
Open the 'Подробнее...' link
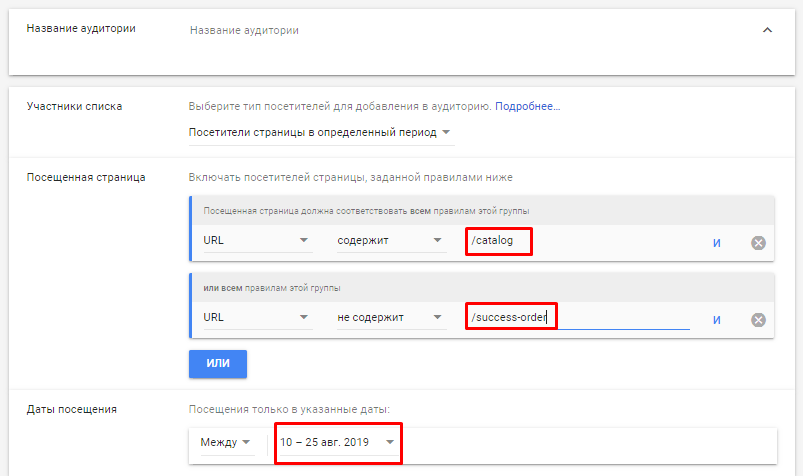[528, 106]
